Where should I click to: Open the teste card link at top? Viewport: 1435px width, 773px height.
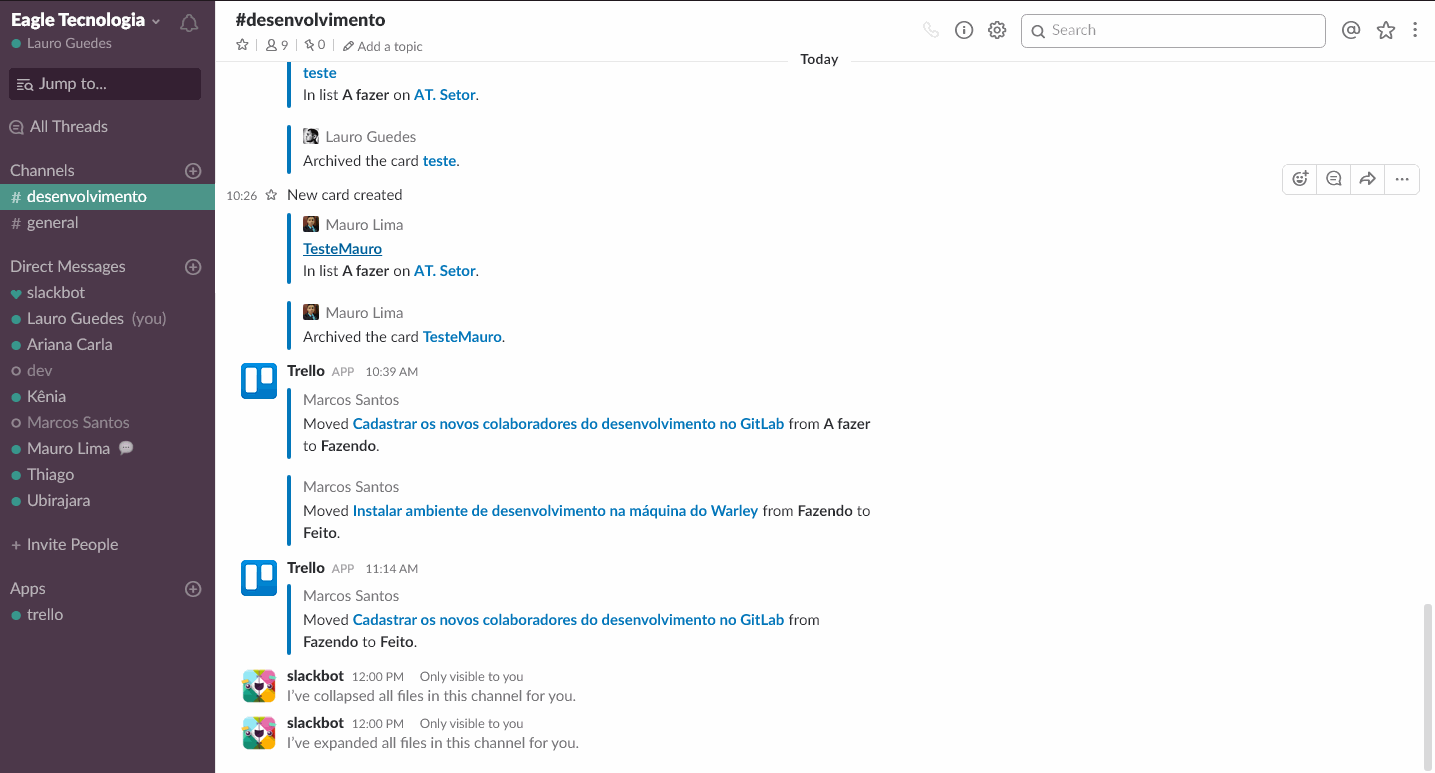[x=320, y=73]
